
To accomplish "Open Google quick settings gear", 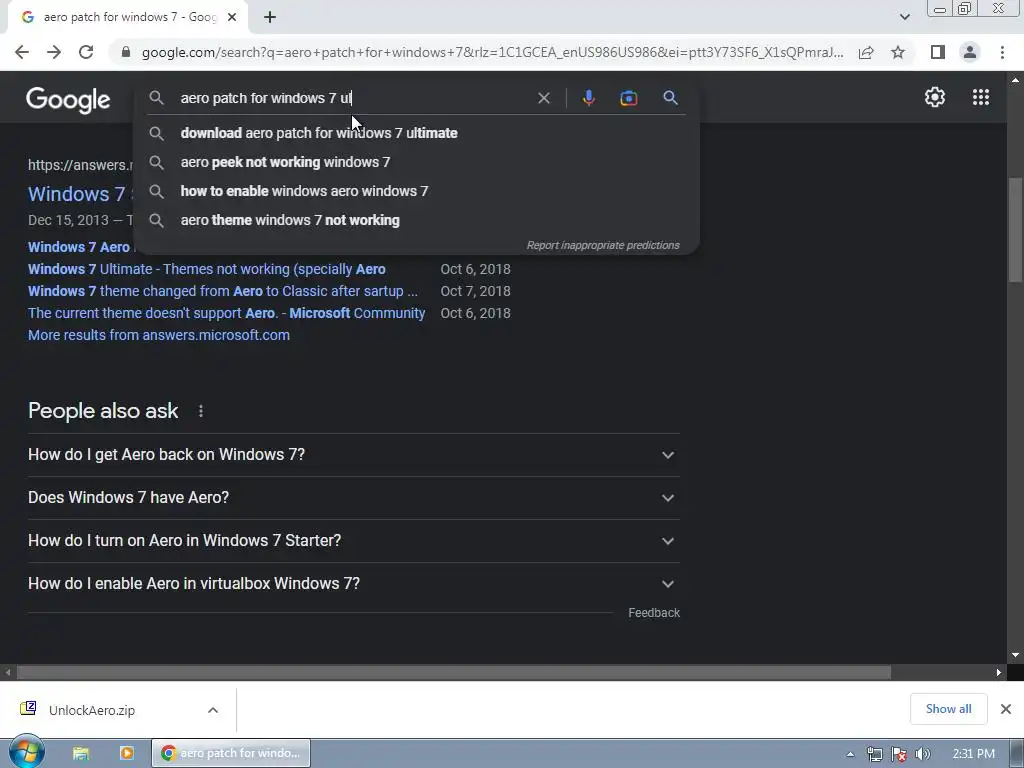I will pos(935,97).
